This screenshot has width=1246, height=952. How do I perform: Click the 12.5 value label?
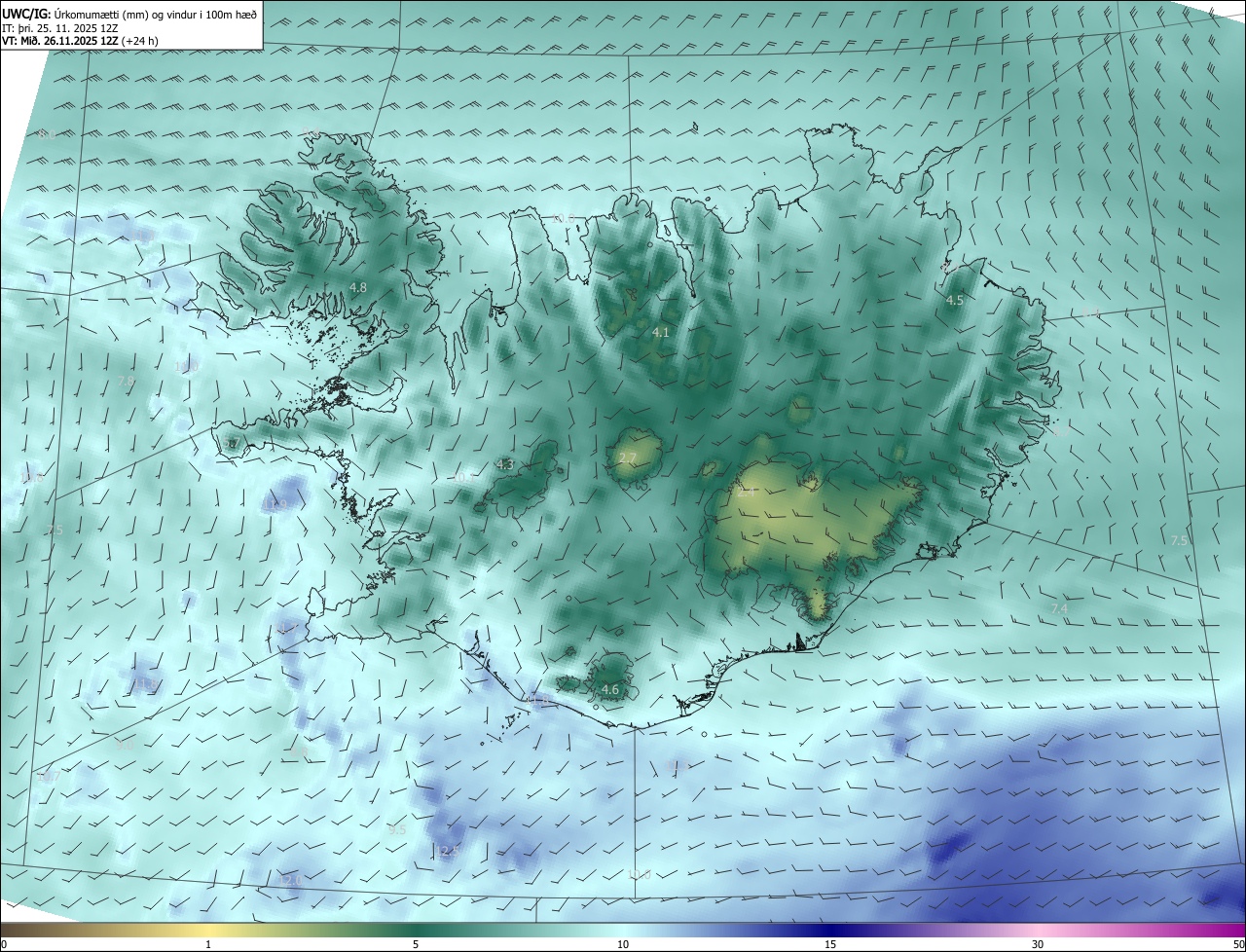click(447, 851)
